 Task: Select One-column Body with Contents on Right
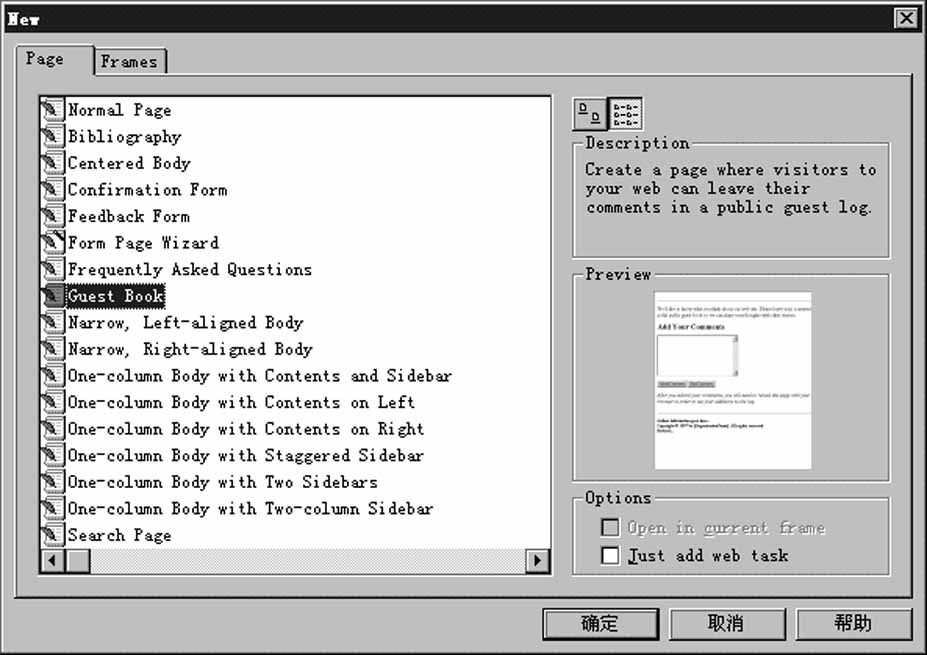coord(245,429)
